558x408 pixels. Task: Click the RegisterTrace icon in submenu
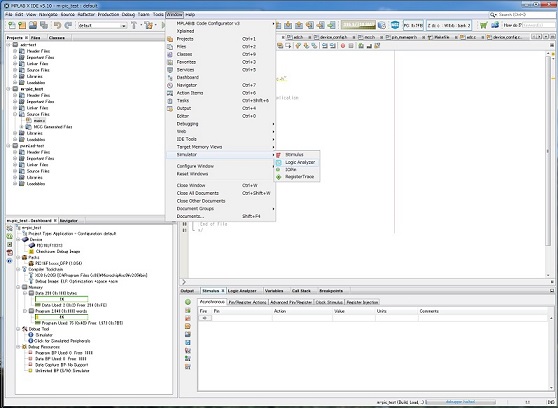point(279,177)
